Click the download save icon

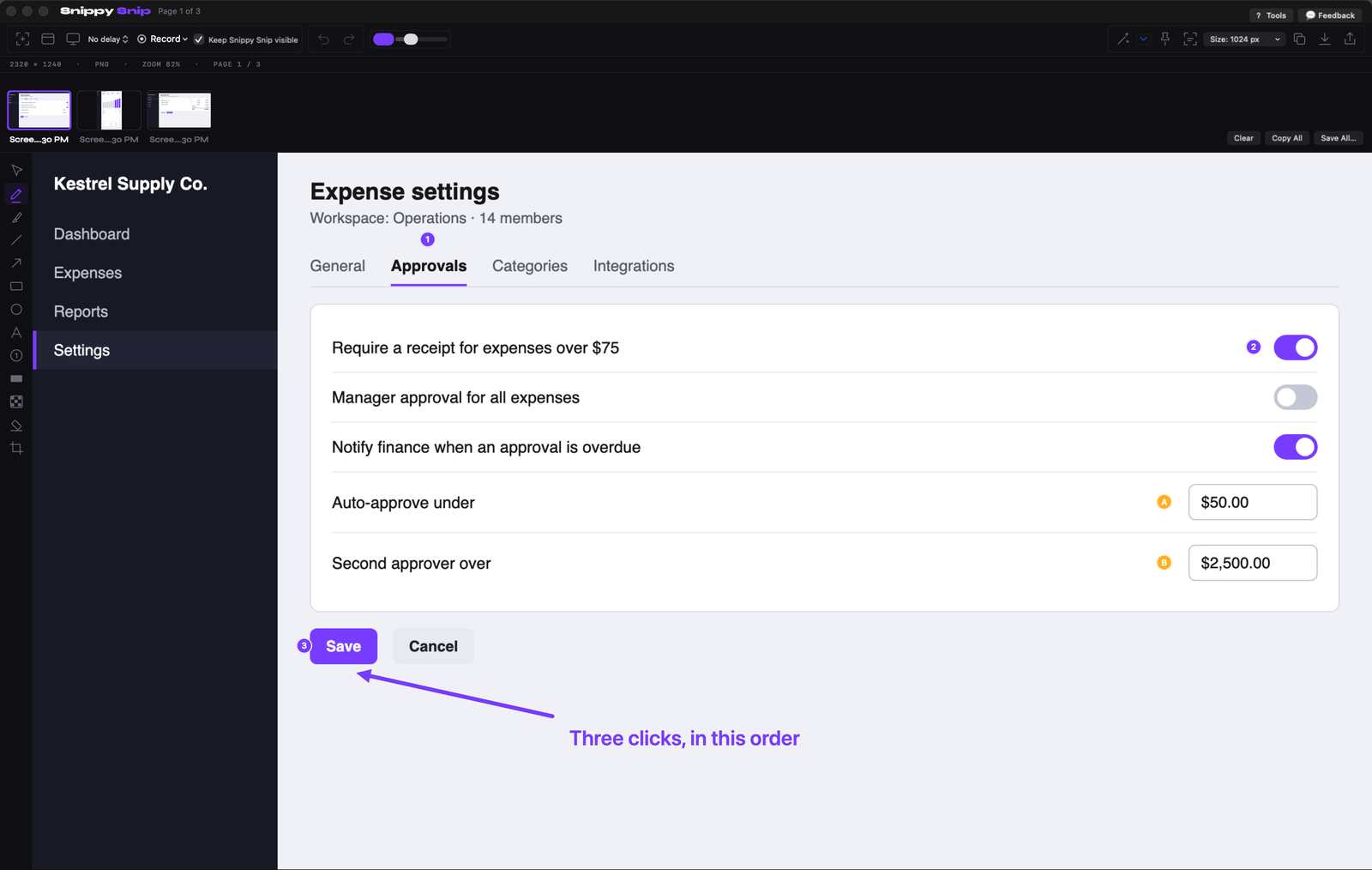click(x=1325, y=39)
